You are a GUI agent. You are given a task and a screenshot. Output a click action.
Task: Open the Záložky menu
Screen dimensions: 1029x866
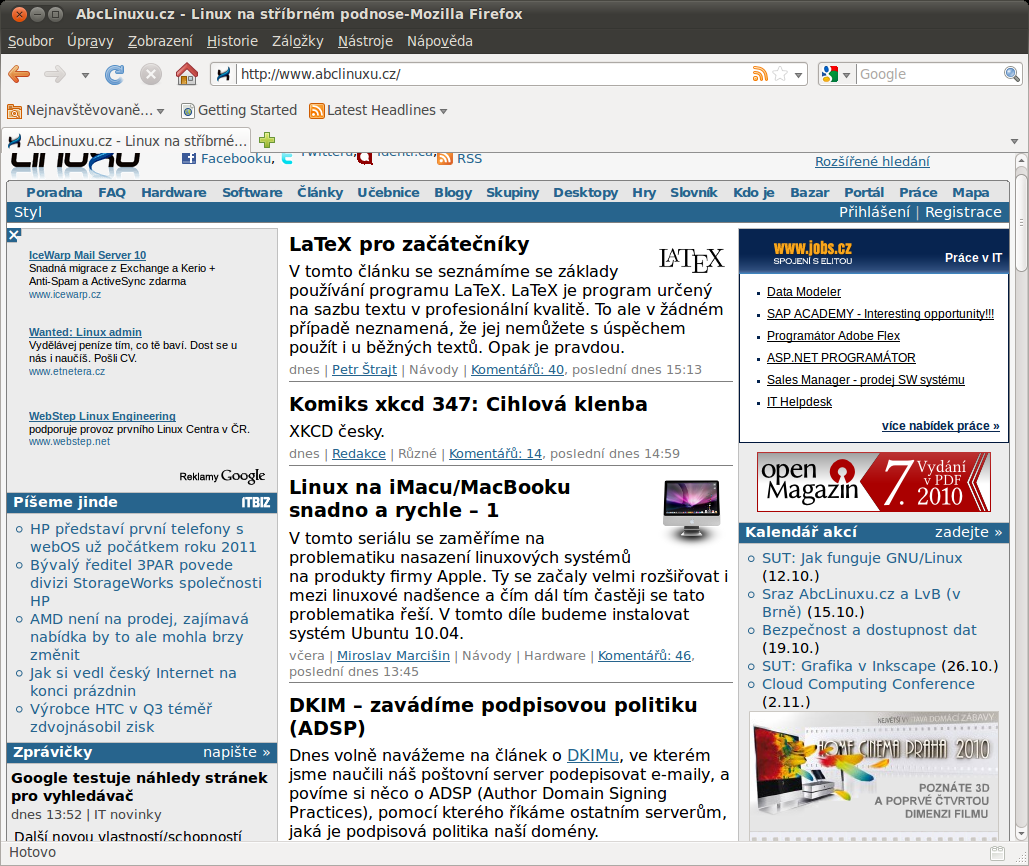tap(298, 41)
